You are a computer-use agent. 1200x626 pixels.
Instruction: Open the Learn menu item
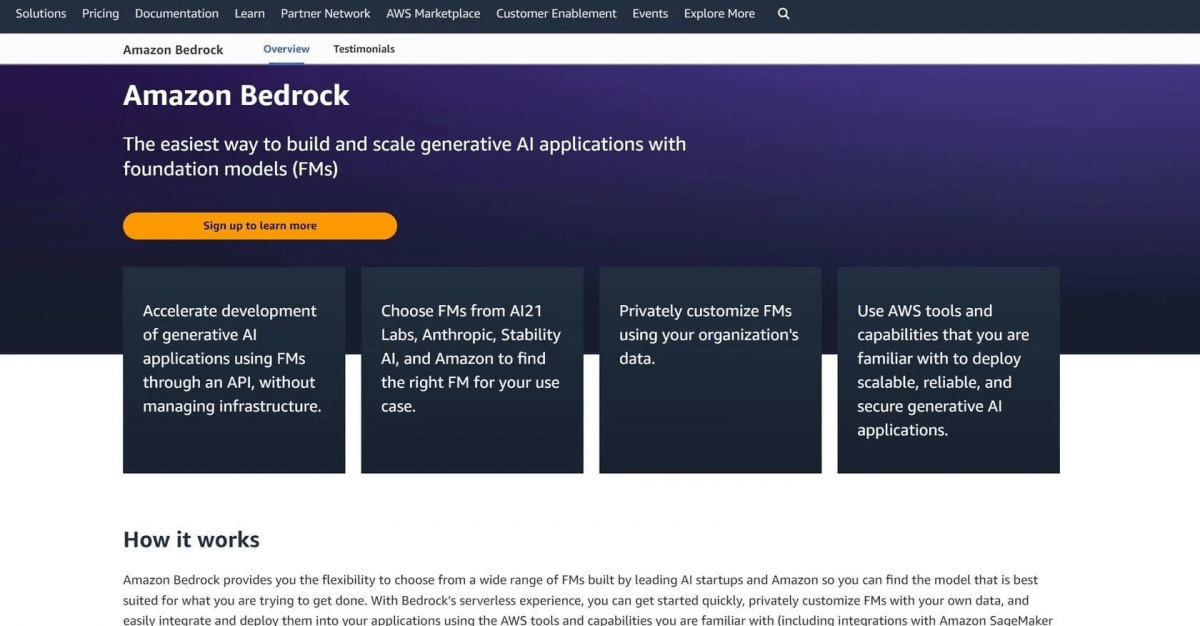point(249,13)
